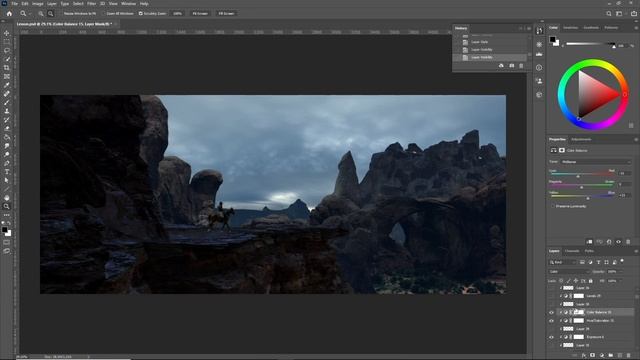Clip adjustment to layer in Properties
Viewport: 640px width, 360px height.
point(589,242)
